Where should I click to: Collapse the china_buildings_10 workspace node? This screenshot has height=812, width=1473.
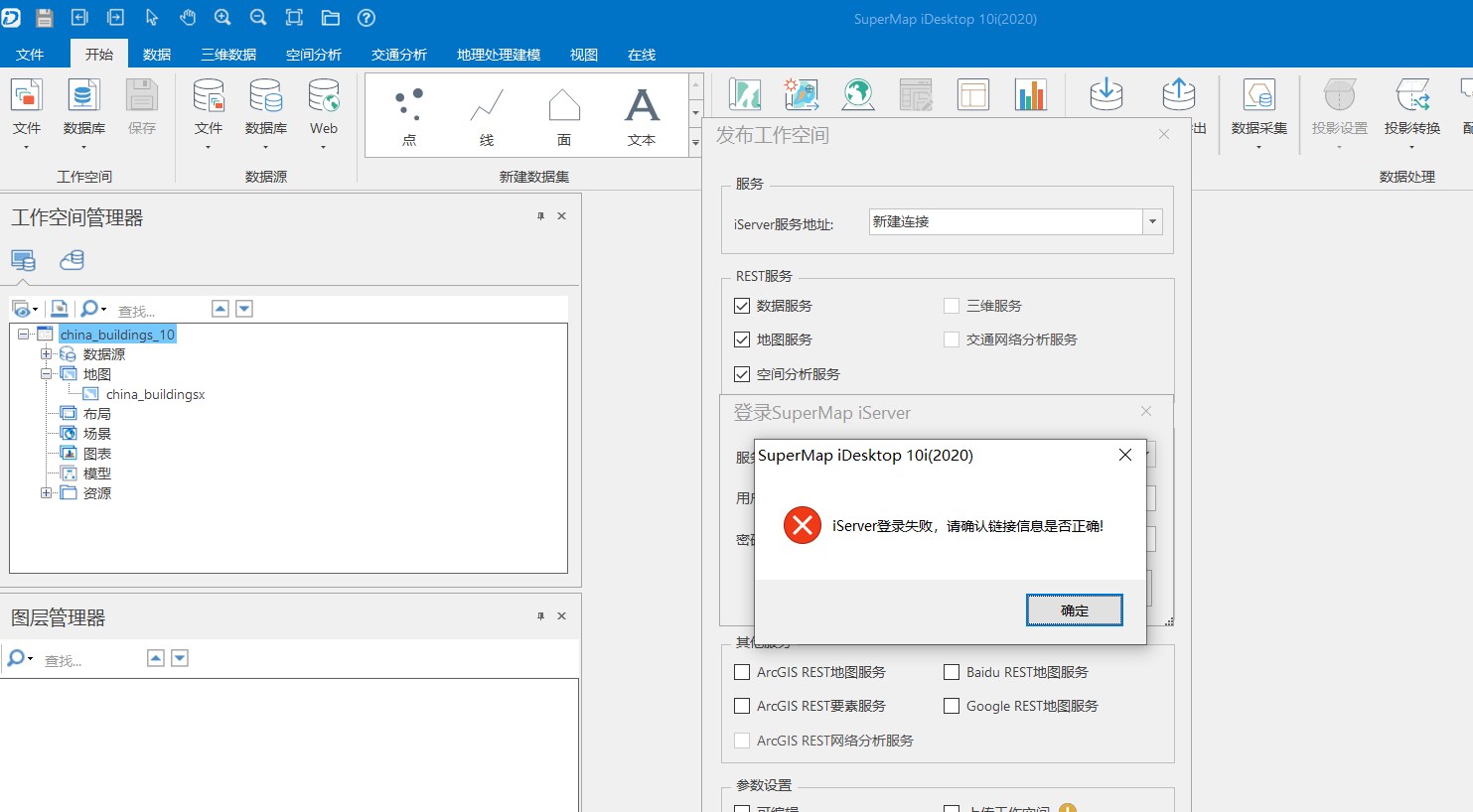pyautogui.click(x=24, y=335)
